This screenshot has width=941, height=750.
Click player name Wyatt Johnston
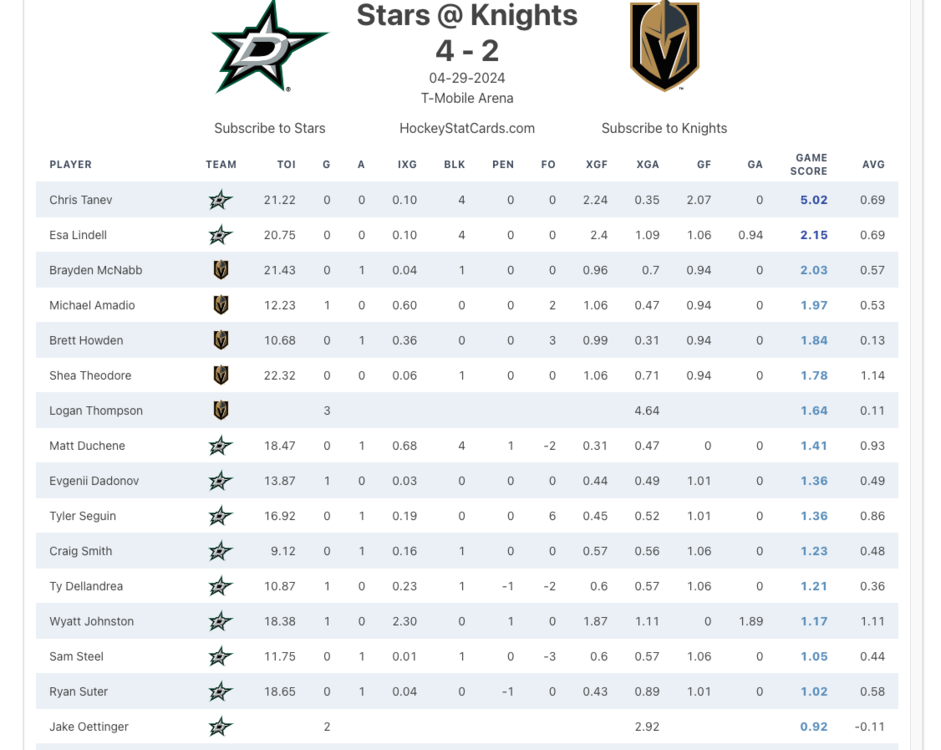click(x=92, y=622)
